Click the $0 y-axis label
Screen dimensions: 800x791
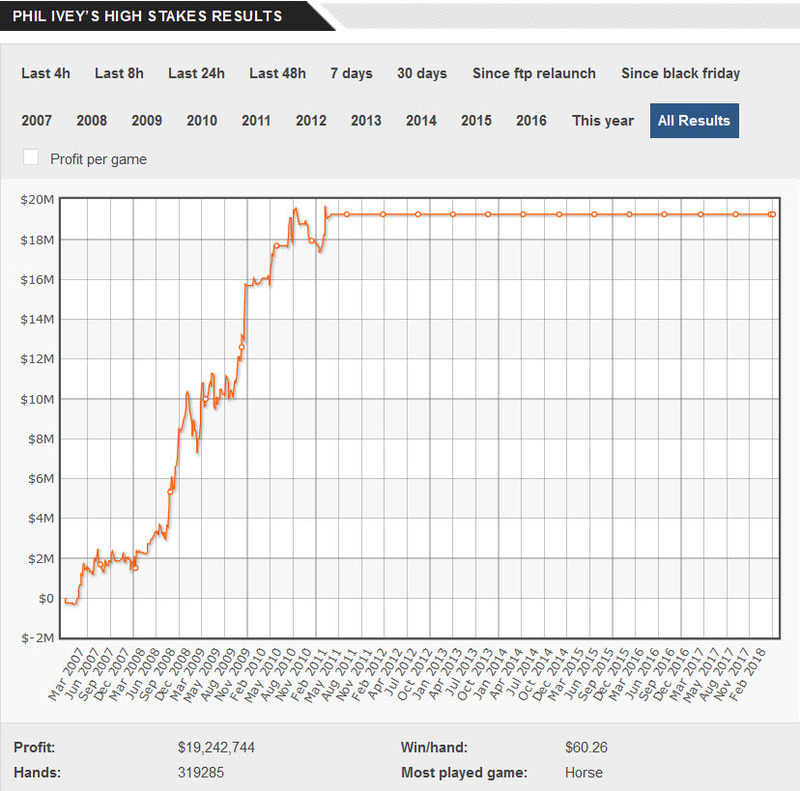46,598
